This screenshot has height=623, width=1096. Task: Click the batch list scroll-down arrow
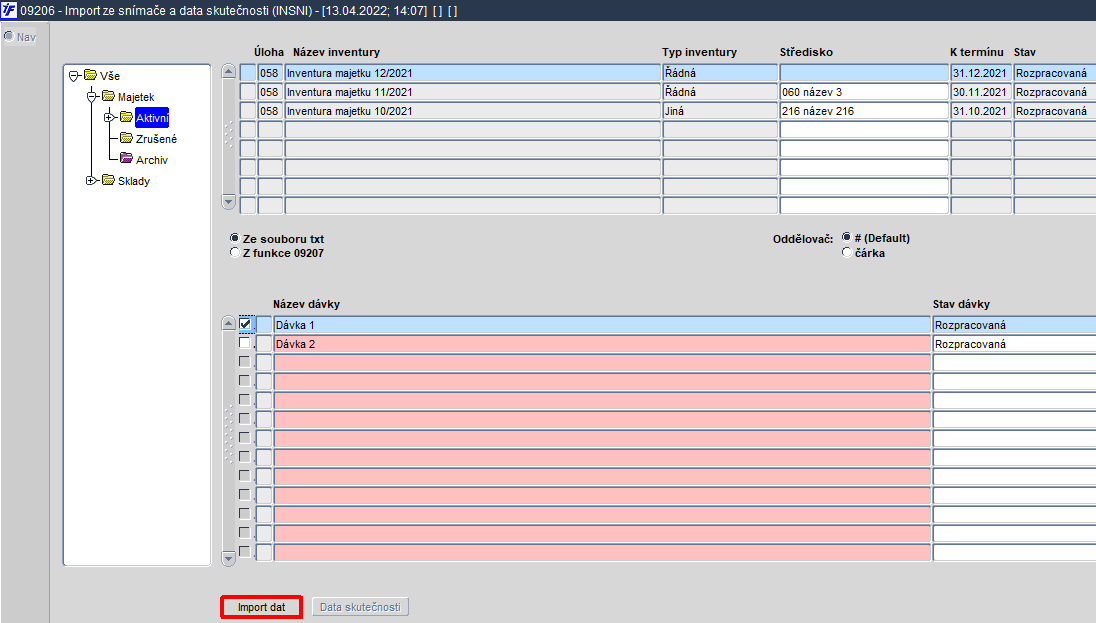(x=229, y=558)
